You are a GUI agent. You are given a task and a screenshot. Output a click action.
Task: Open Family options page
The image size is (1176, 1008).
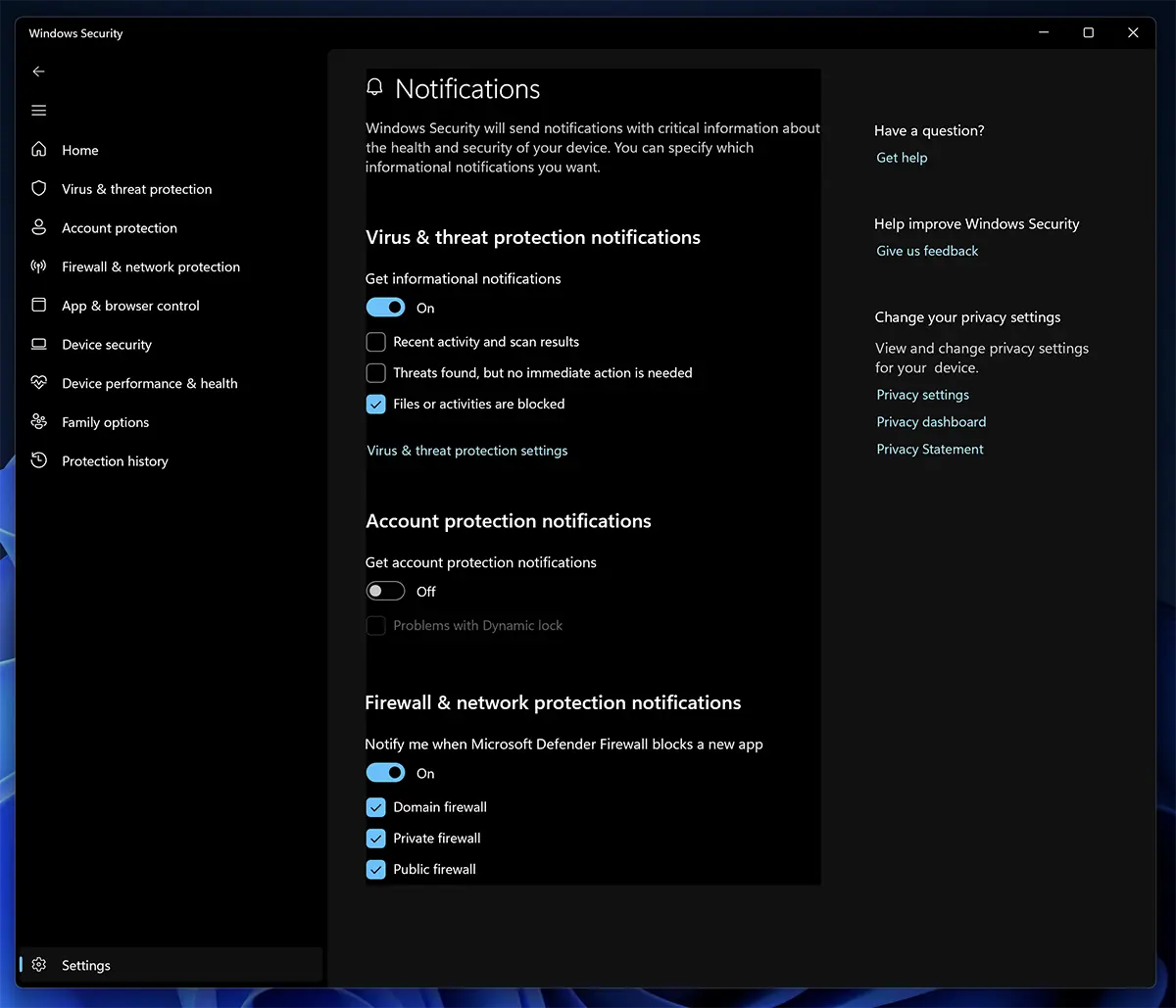(171, 422)
